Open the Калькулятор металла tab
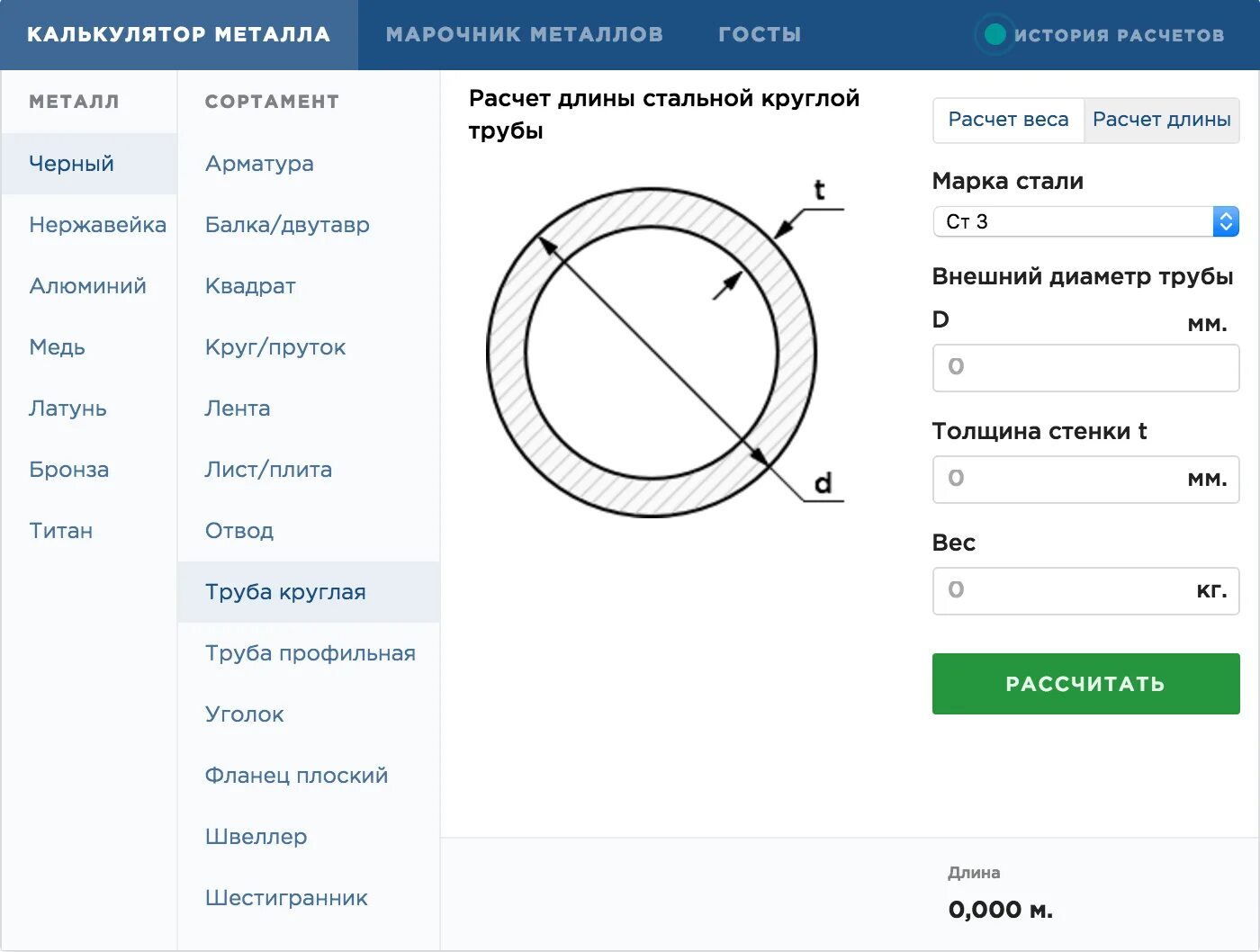 click(x=178, y=34)
